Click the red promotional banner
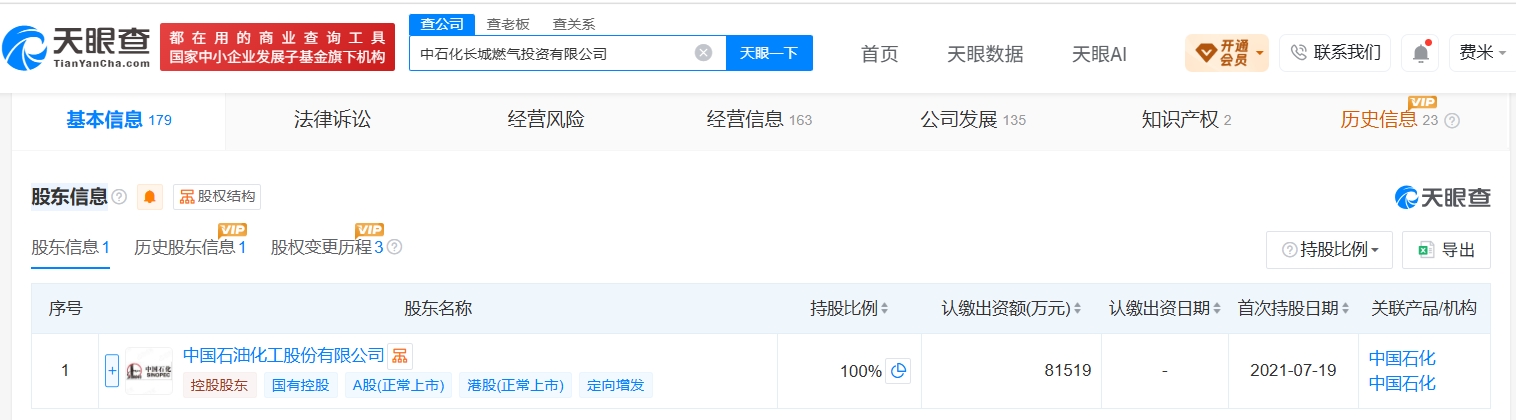Viewport: 1516px width, 420px height. coord(277,47)
